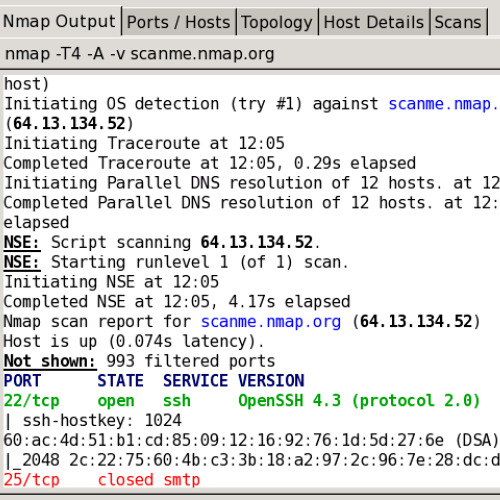
Task: Switch to the Nmap Output tab
Action: pos(60,22)
